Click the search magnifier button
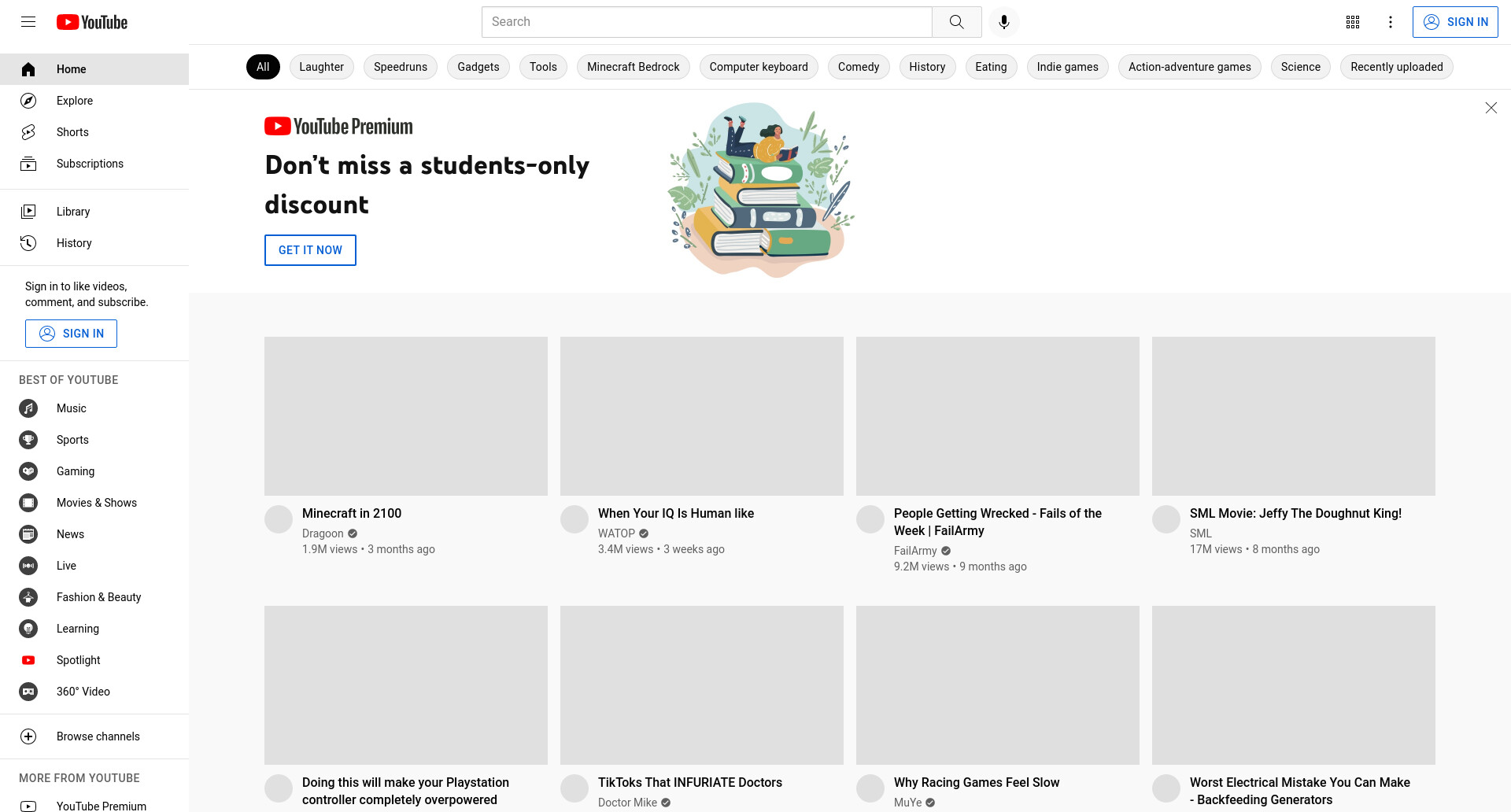 (x=956, y=22)
